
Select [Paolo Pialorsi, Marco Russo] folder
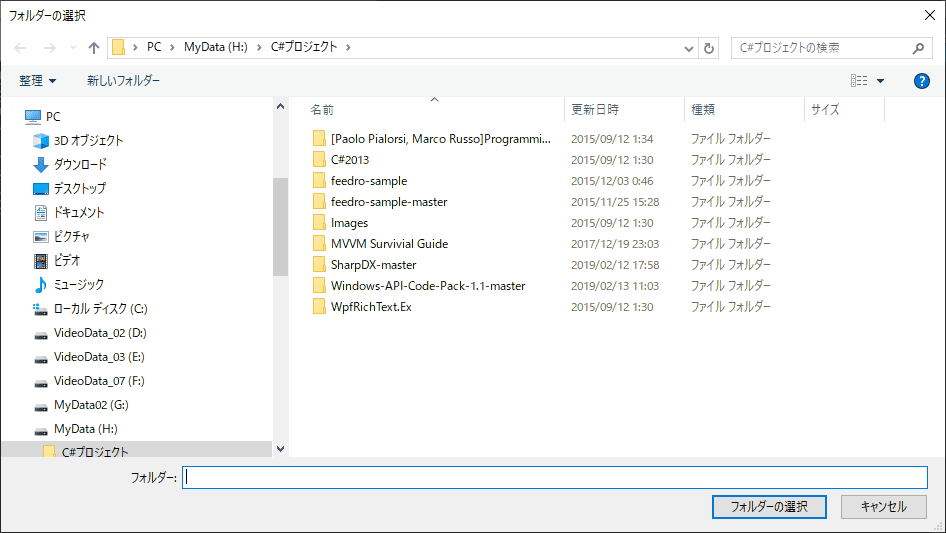pos(440,139)
